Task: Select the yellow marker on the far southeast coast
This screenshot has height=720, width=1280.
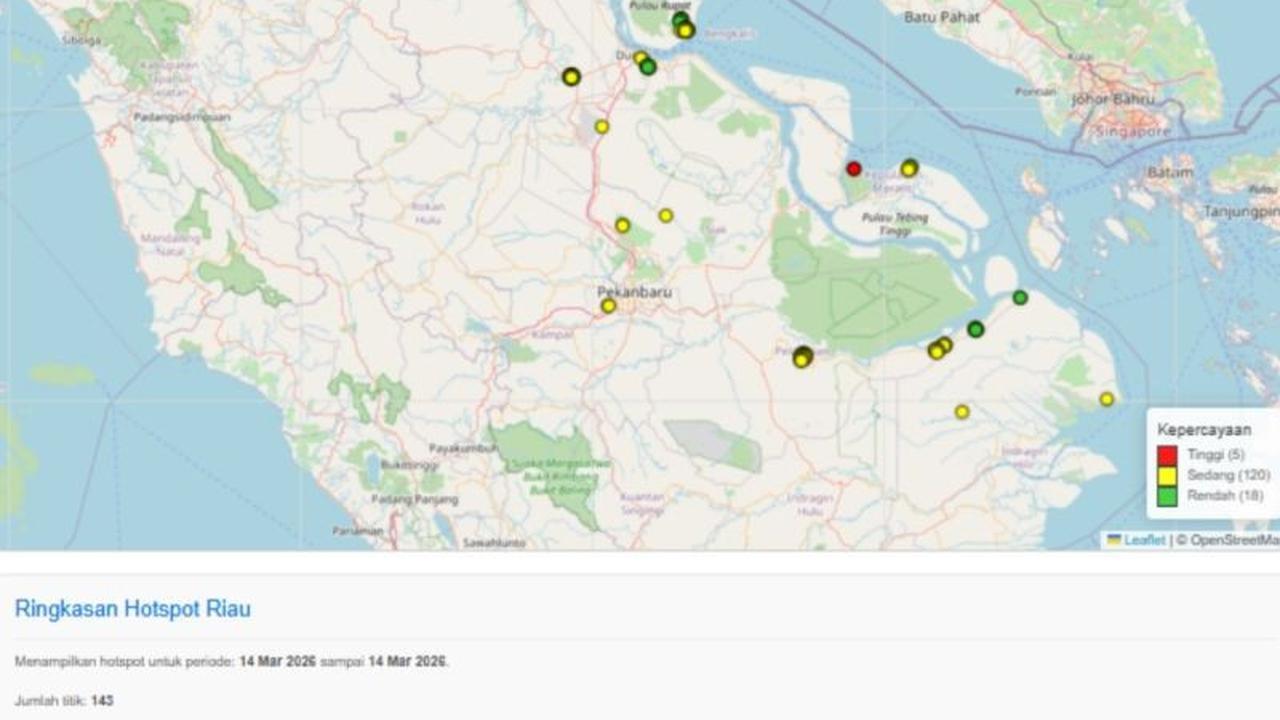Action: pyautogui.click(x=1107, y=399)
